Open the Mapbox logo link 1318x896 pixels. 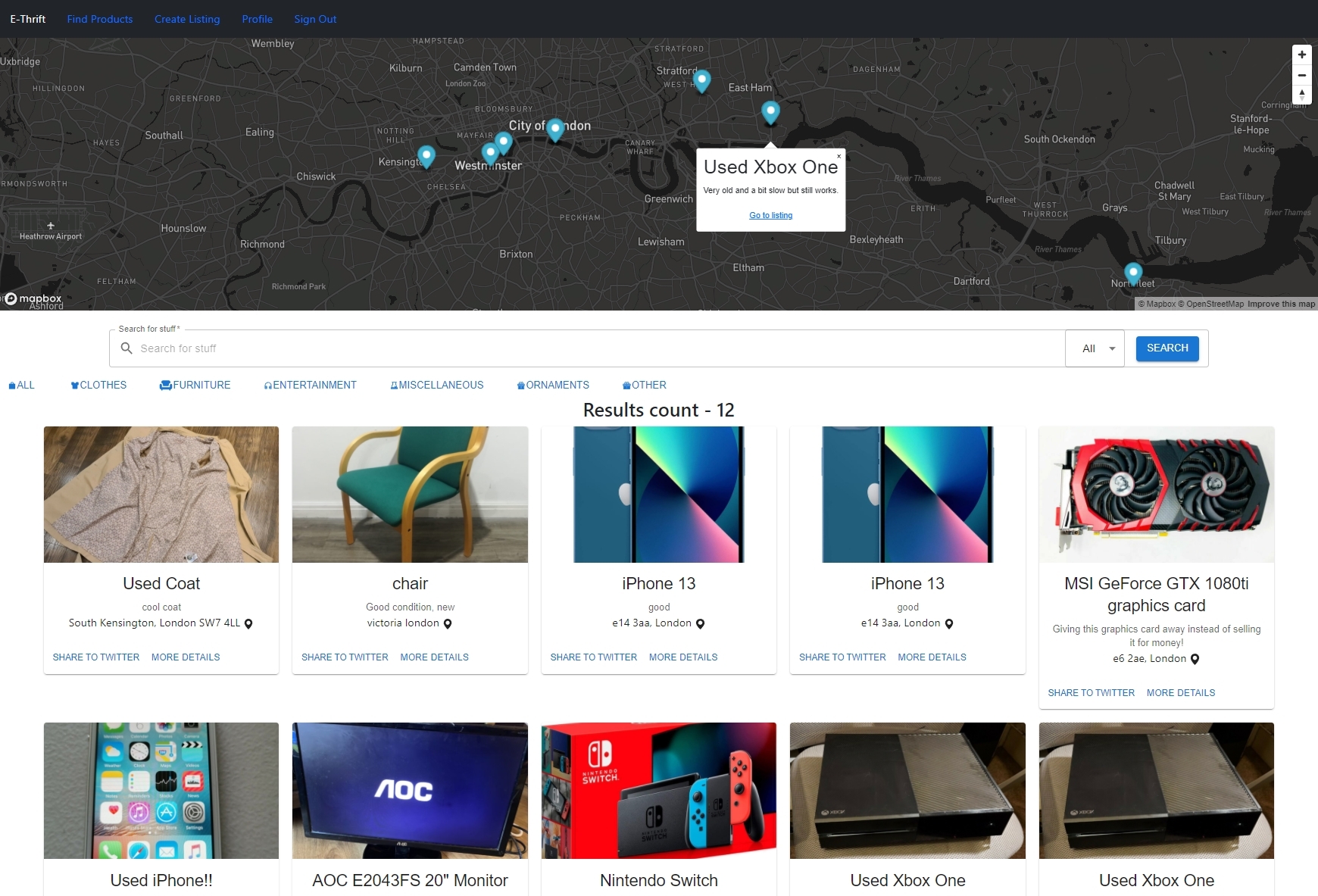pos(33,299)
